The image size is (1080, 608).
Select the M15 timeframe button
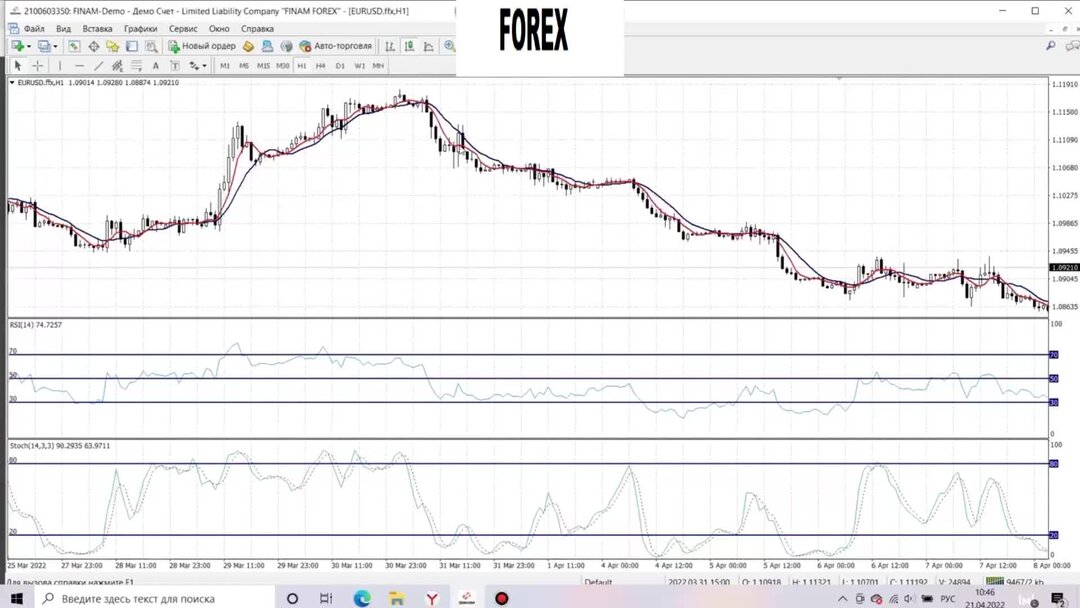click(263, 66)
